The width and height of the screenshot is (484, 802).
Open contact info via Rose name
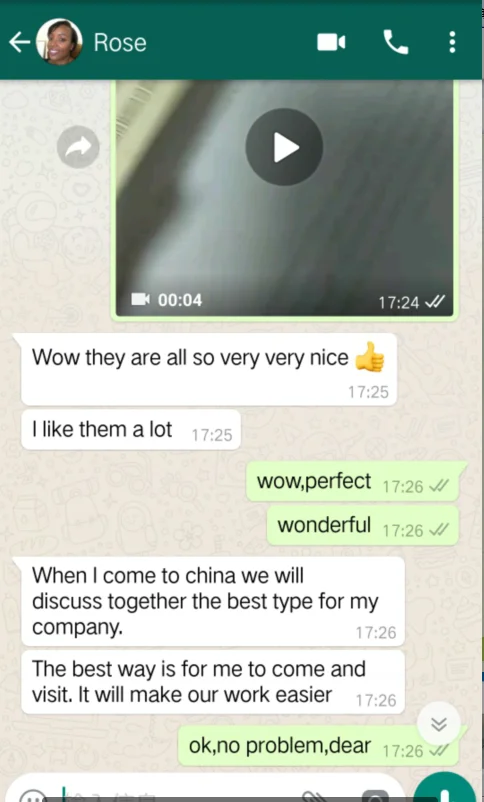(120, 42)
